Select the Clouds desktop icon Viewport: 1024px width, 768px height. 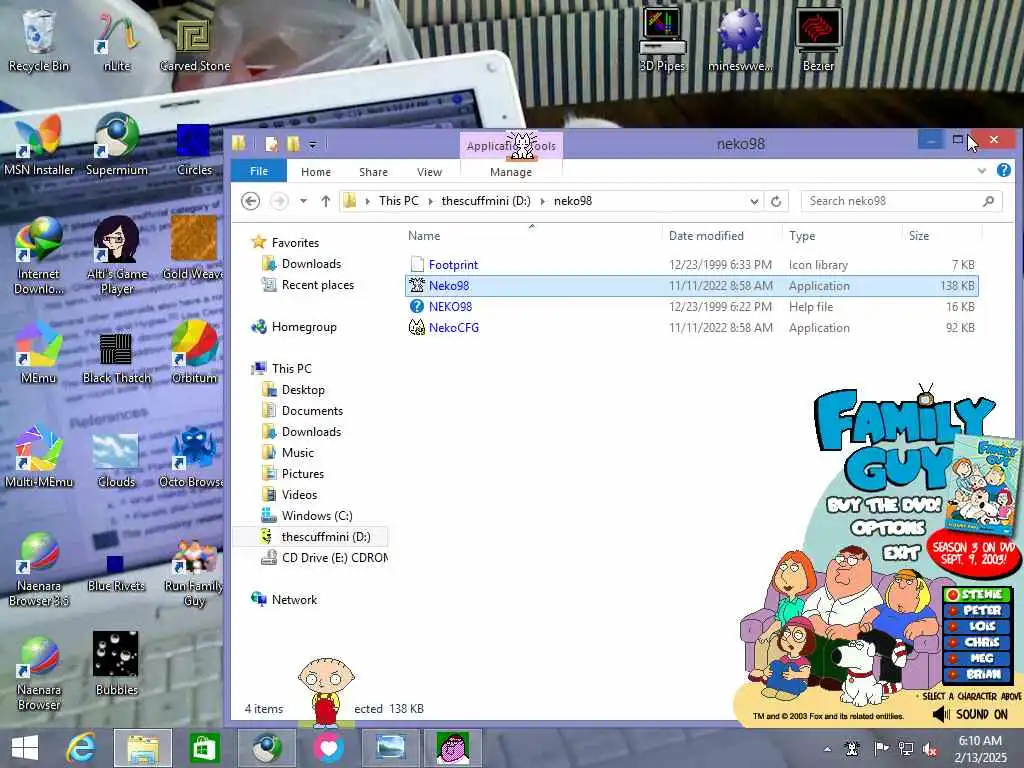point(116,460)
